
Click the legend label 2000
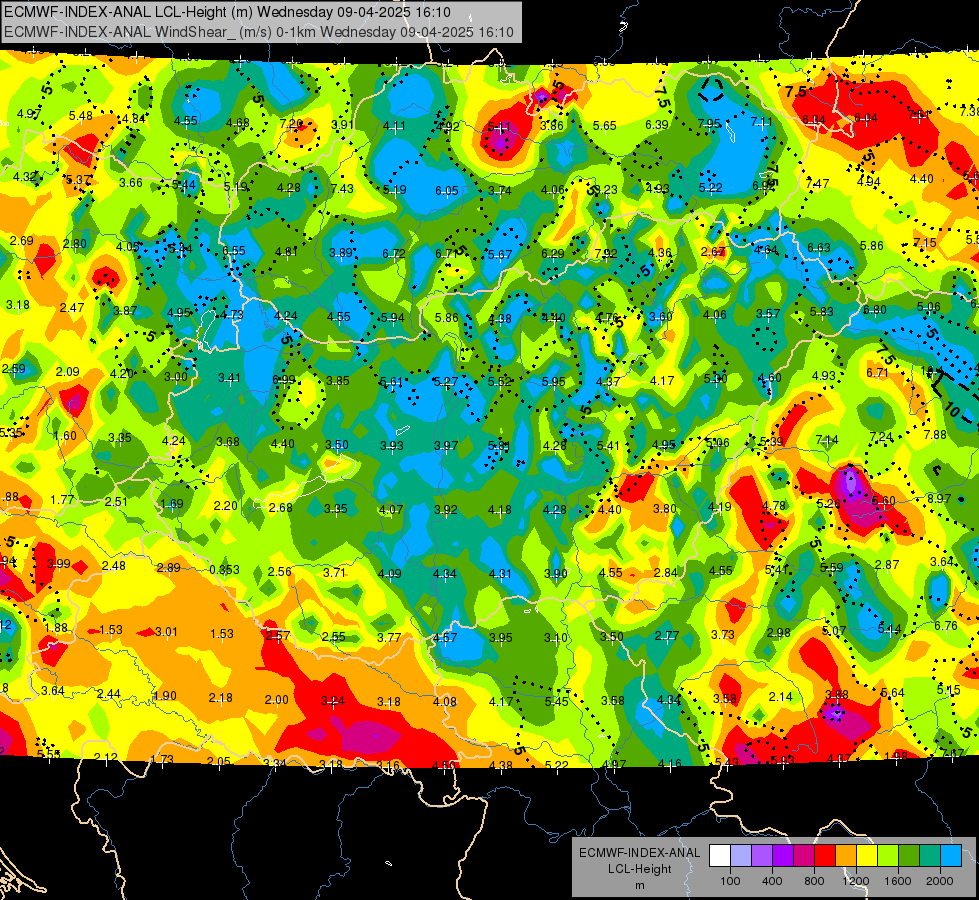[939, 881]
